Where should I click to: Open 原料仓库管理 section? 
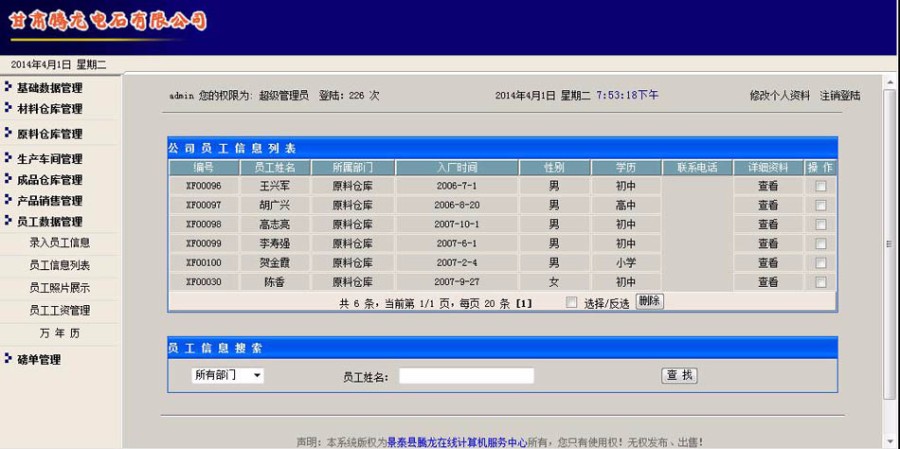(49, 134)
